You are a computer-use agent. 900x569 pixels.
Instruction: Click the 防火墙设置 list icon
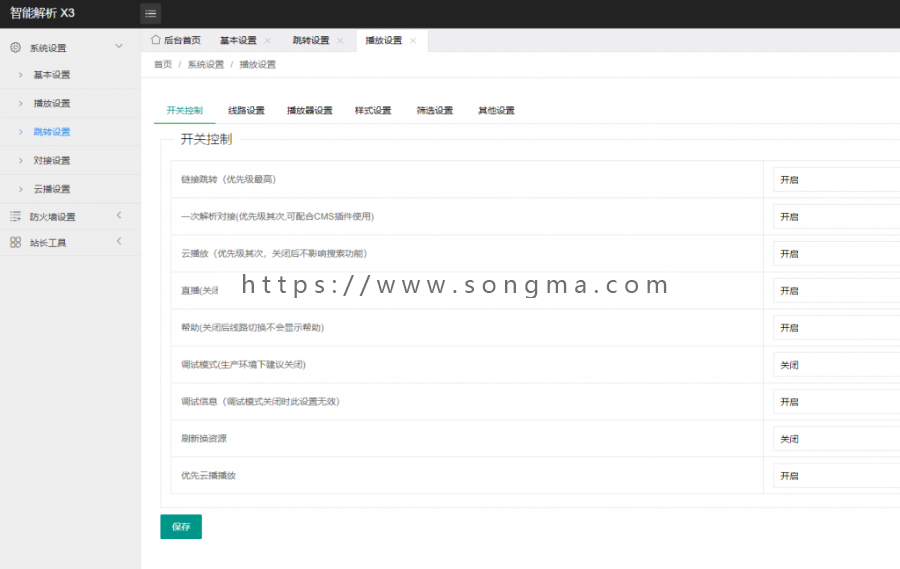pyautogui.click(x=15, y=216)
